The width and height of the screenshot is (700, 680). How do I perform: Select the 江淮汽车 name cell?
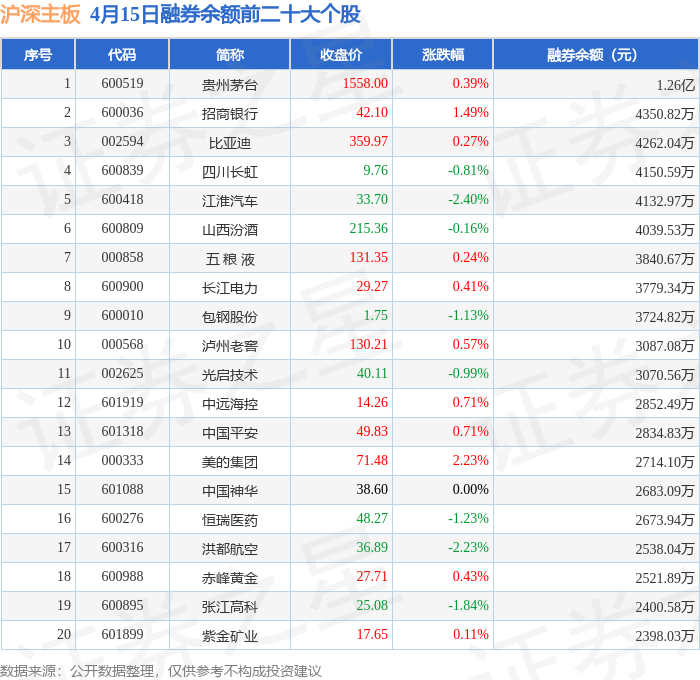pos(229,201)
